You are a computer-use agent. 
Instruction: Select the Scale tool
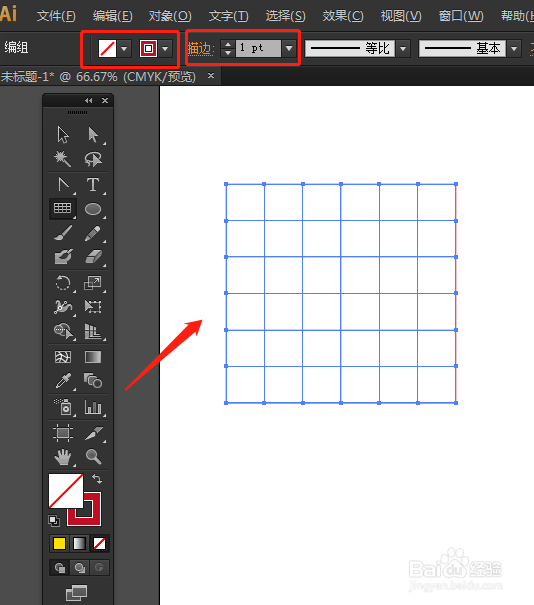(x=93, y=283)
